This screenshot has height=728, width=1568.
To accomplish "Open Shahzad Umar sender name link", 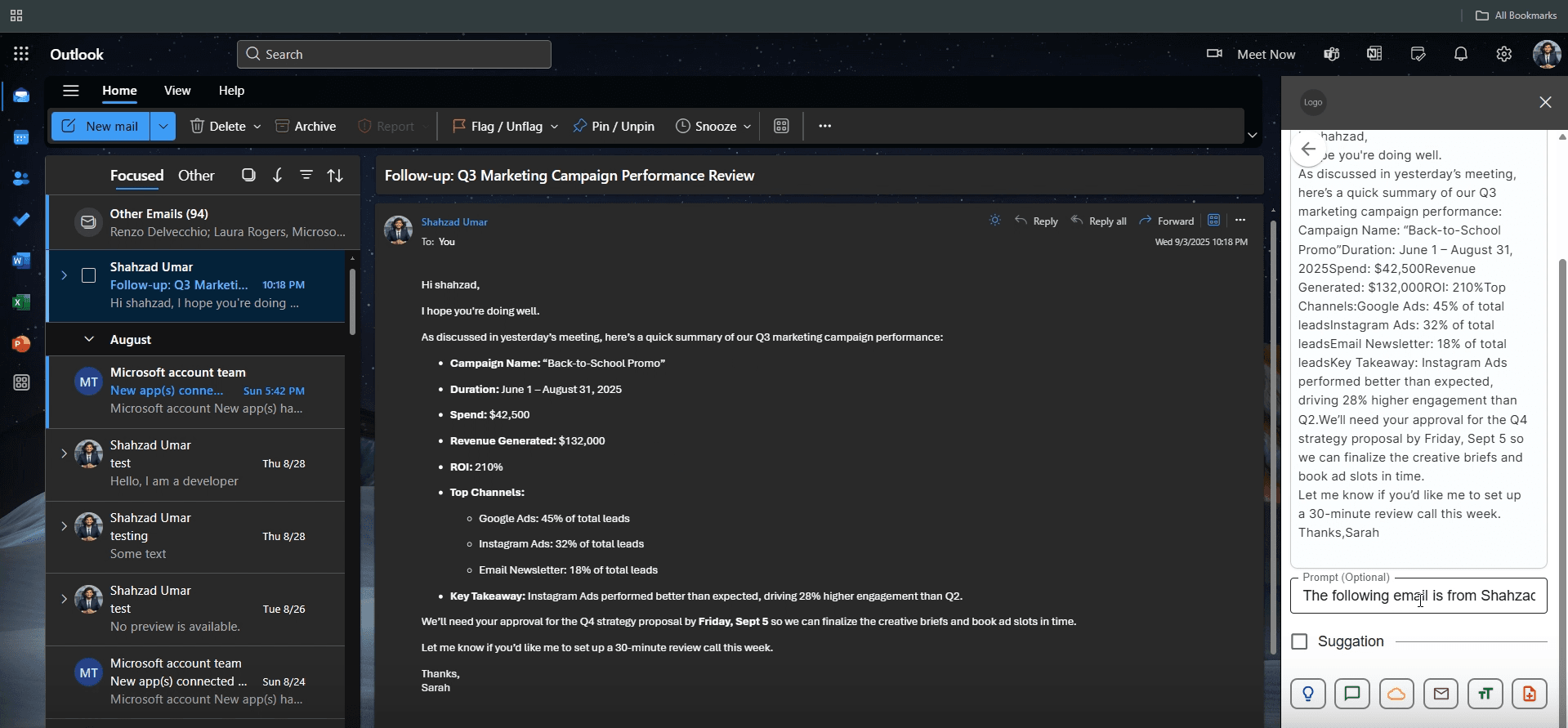I will [x=454, y=221].
